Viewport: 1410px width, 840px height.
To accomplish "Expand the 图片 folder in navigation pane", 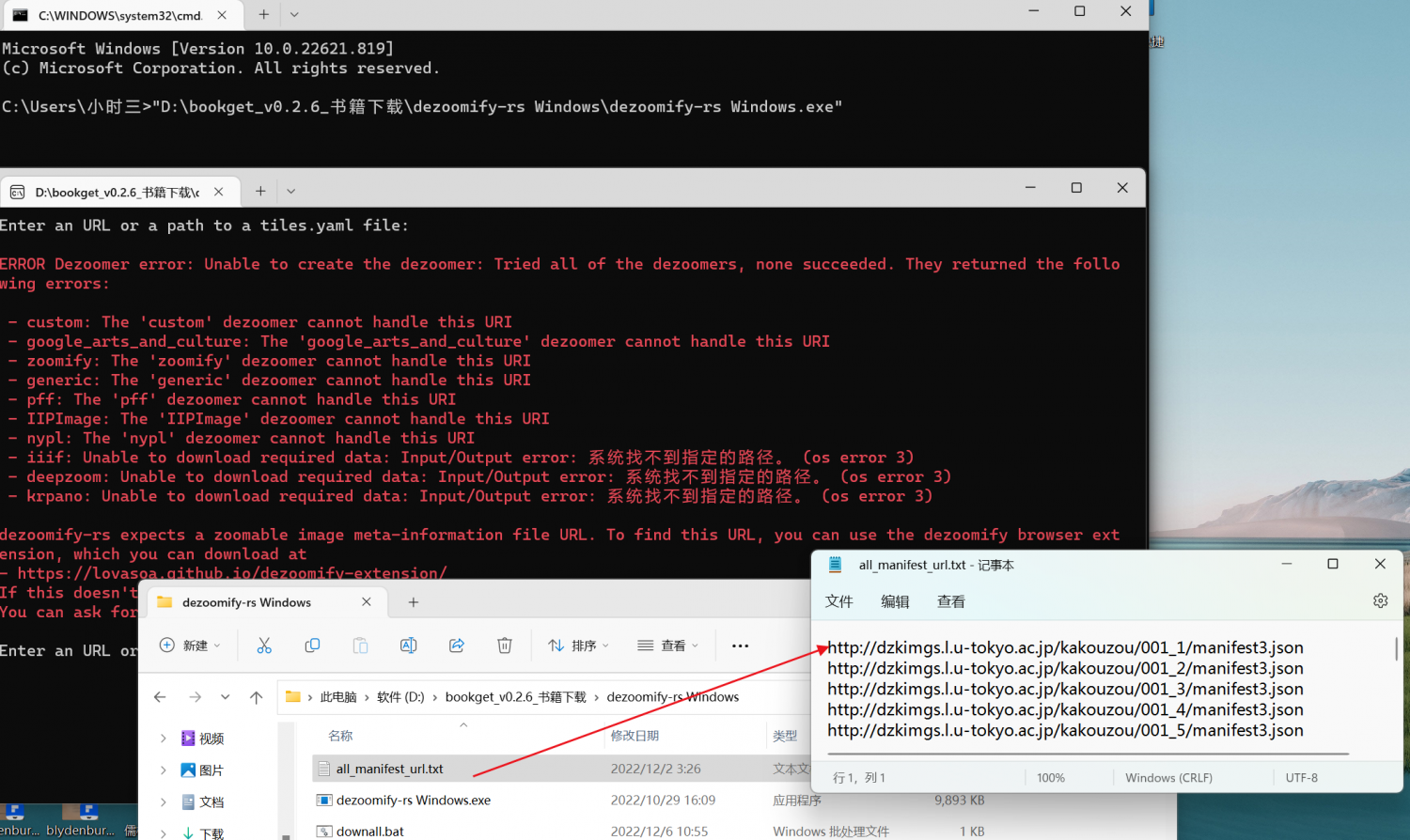I will tap(164, 770).
